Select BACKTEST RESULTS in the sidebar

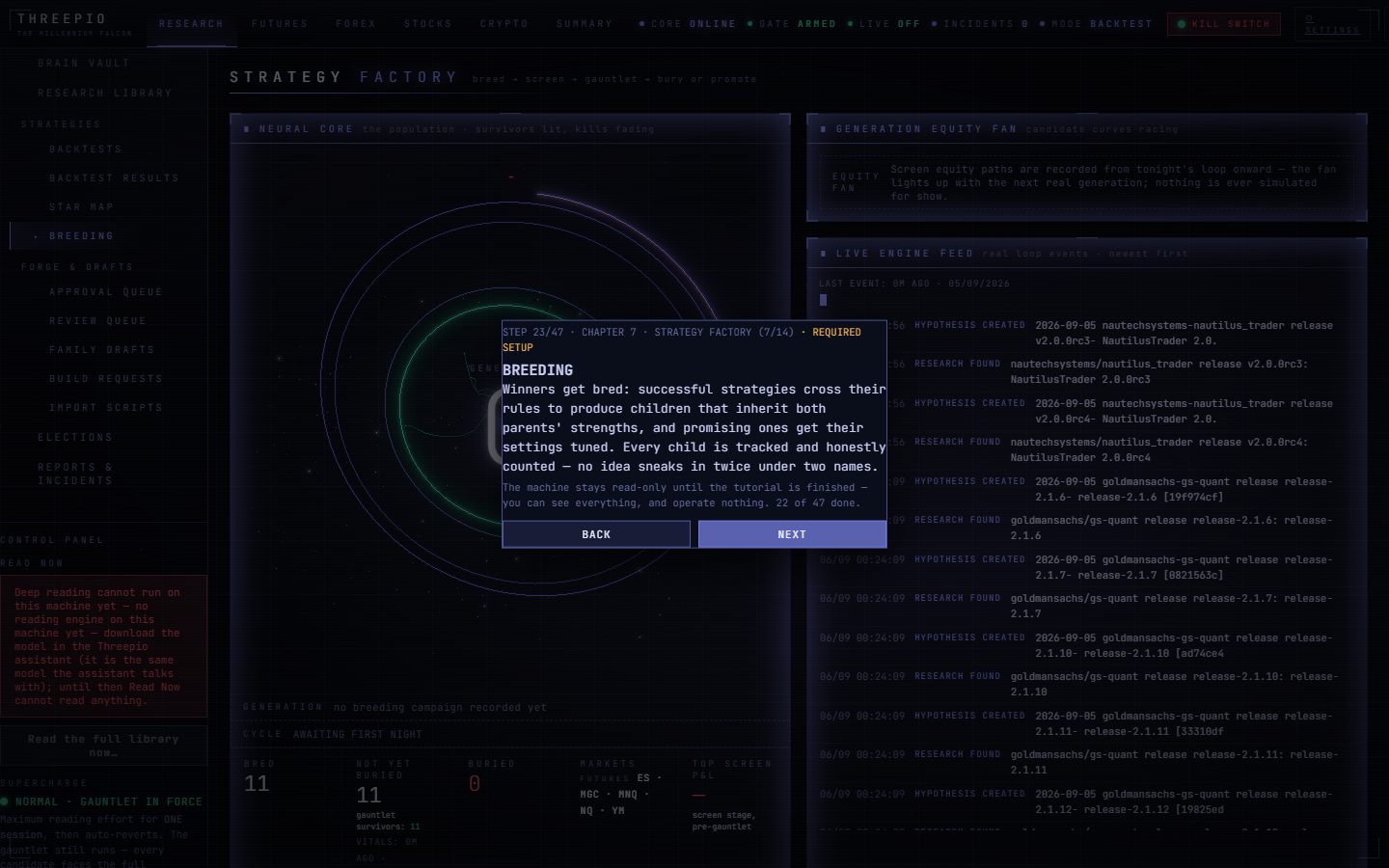click(x=114, y=178)
